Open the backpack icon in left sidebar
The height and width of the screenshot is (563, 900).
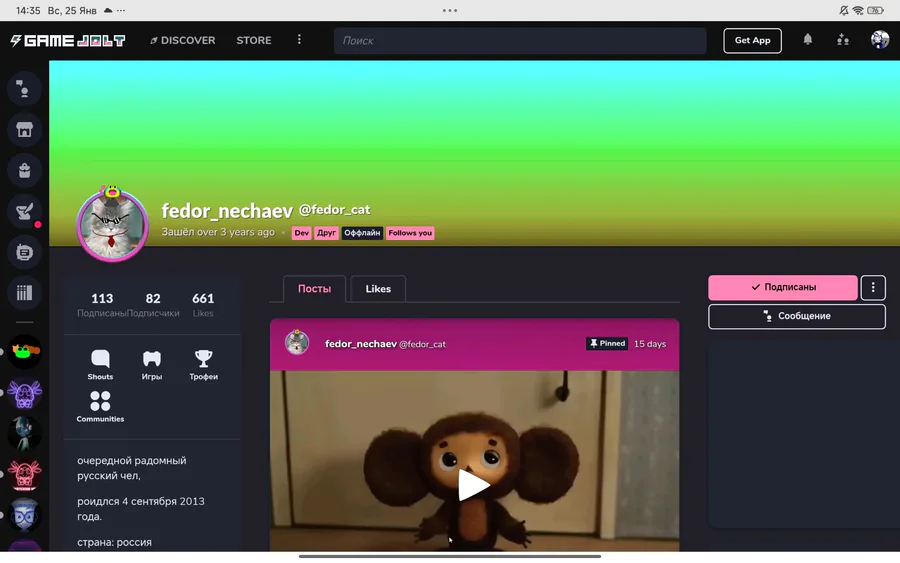(24, 170)
